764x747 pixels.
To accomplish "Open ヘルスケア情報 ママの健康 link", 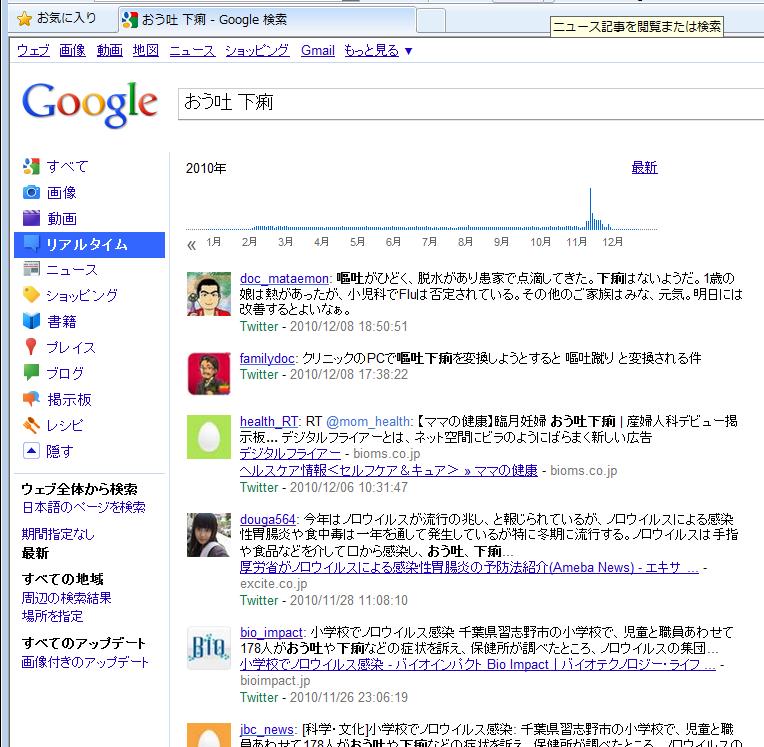I will click(x=388, y=470).
